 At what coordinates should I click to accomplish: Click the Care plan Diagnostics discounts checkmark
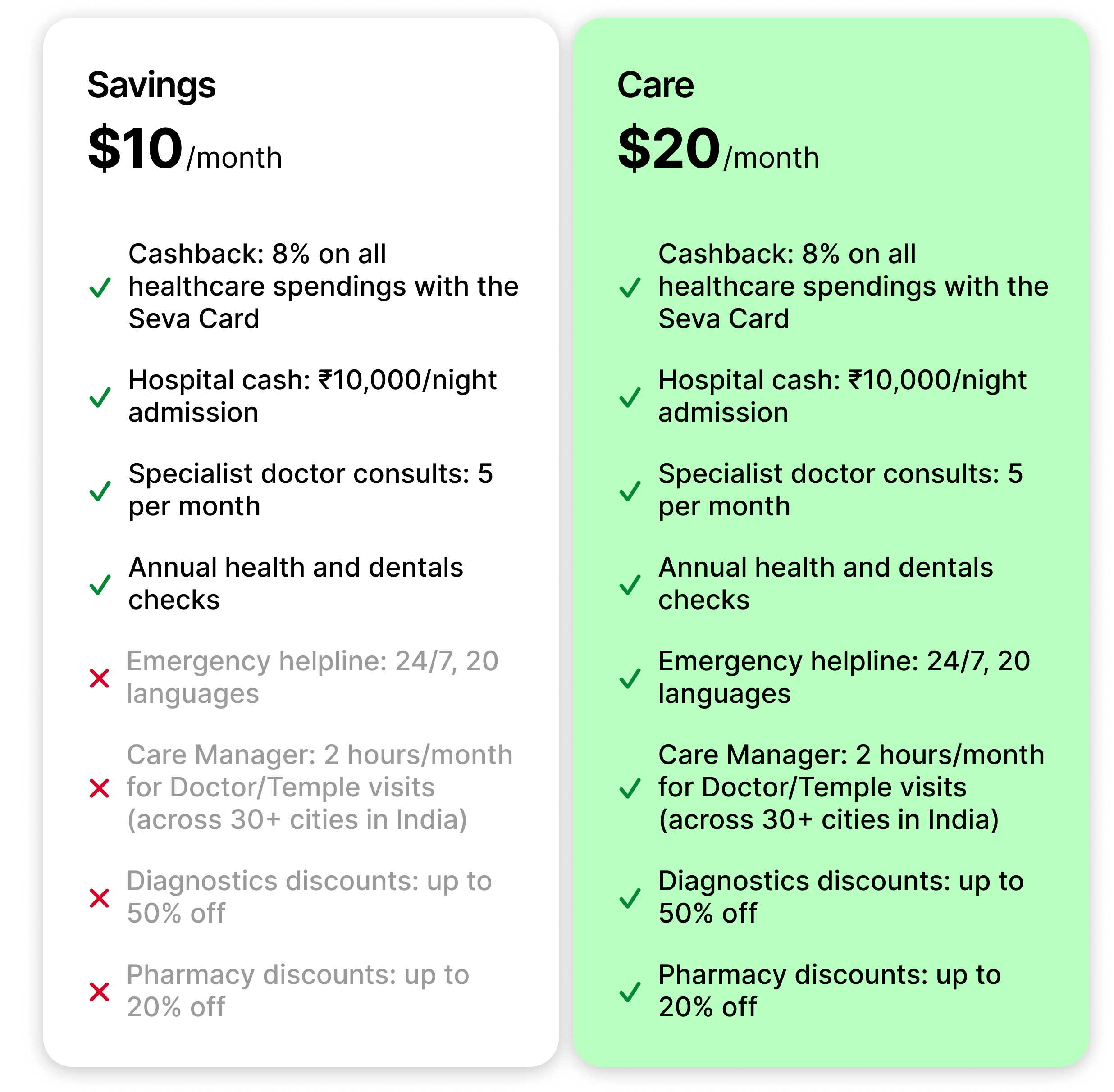(x=630, y=898)
